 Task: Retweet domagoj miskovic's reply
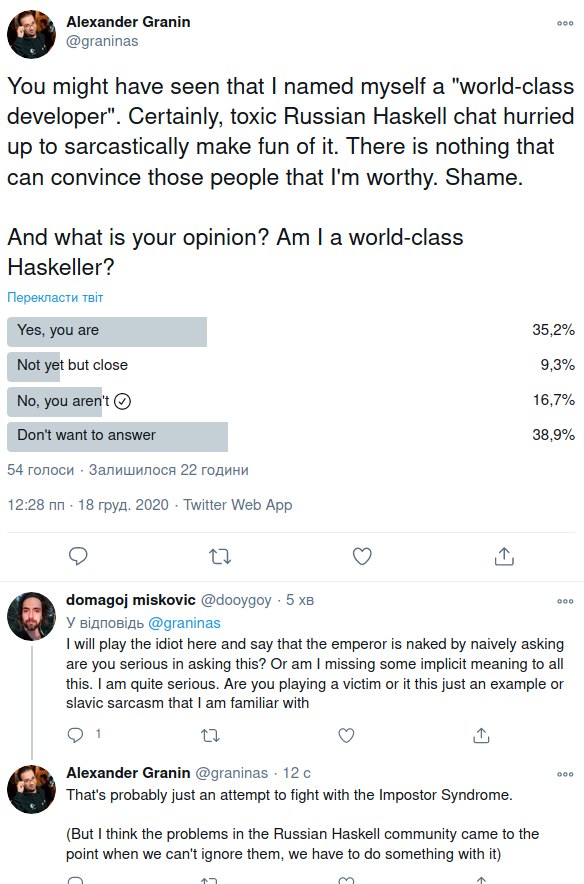(210, 735)
